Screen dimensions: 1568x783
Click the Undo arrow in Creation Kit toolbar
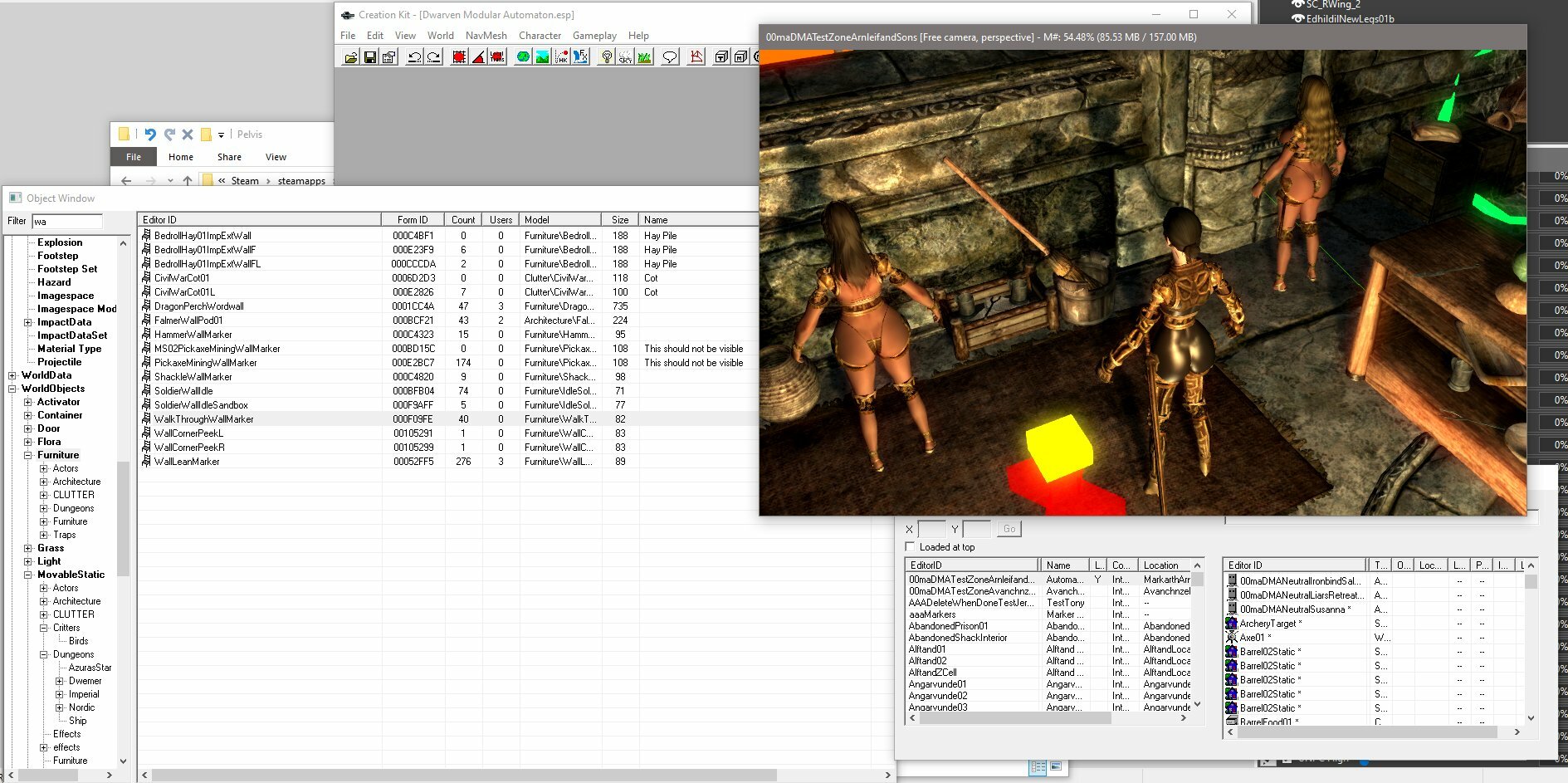point(414,56)
